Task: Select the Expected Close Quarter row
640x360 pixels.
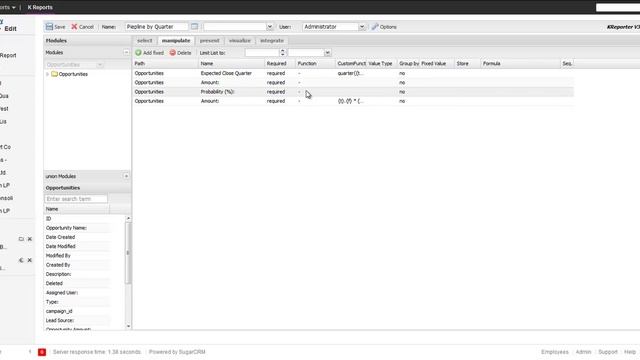Action: 353,73
